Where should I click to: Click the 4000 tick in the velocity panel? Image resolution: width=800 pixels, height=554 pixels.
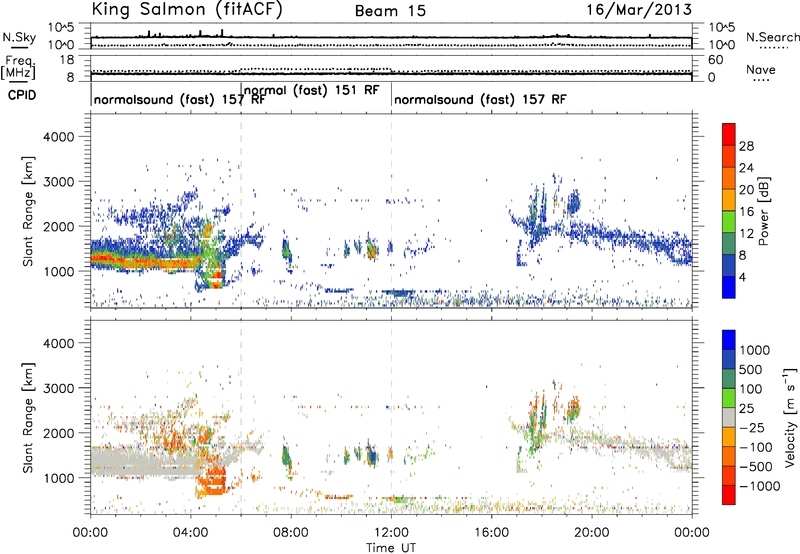tap(58, 343)
